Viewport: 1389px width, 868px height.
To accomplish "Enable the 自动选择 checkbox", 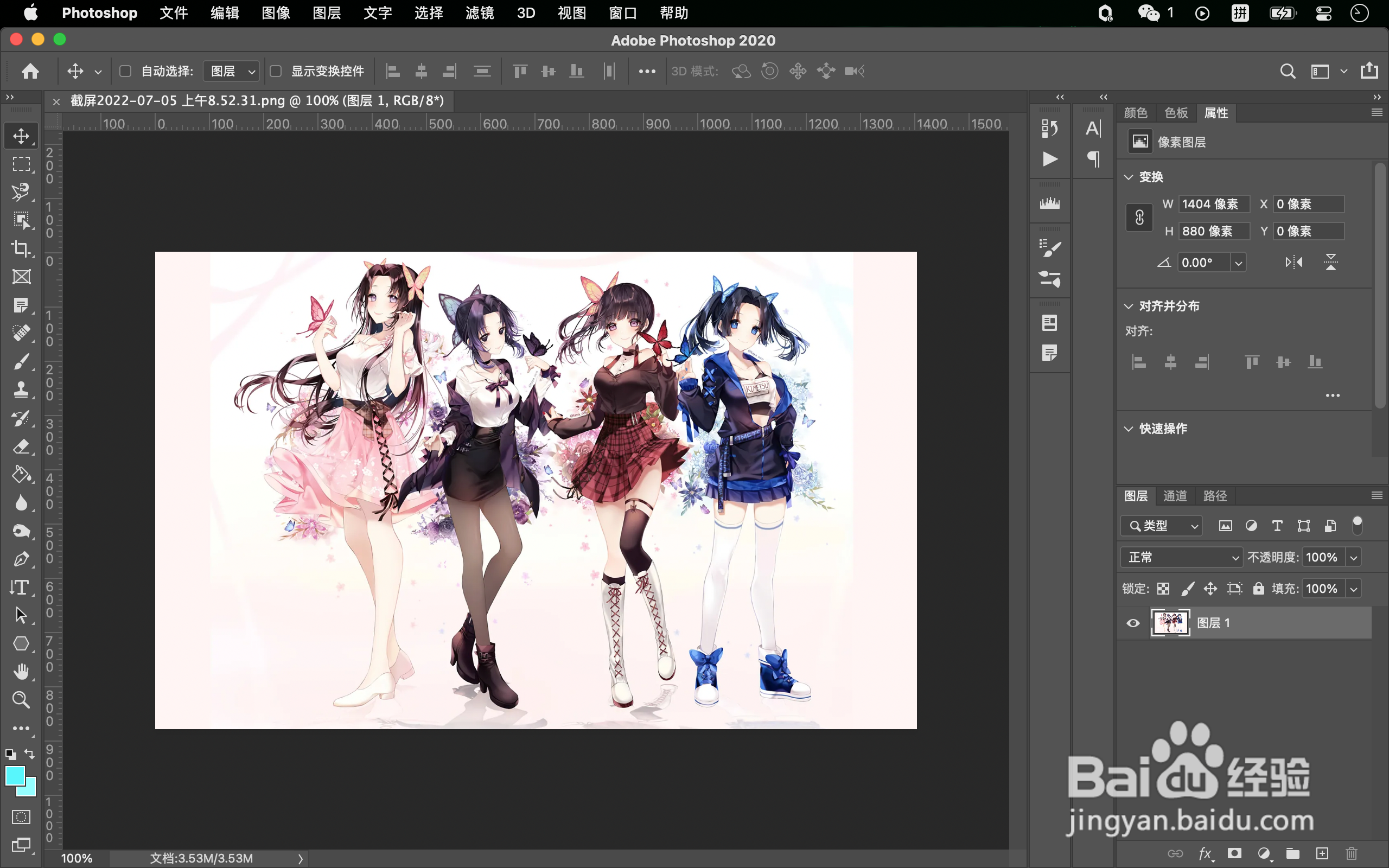I will [x=125, y=71].
